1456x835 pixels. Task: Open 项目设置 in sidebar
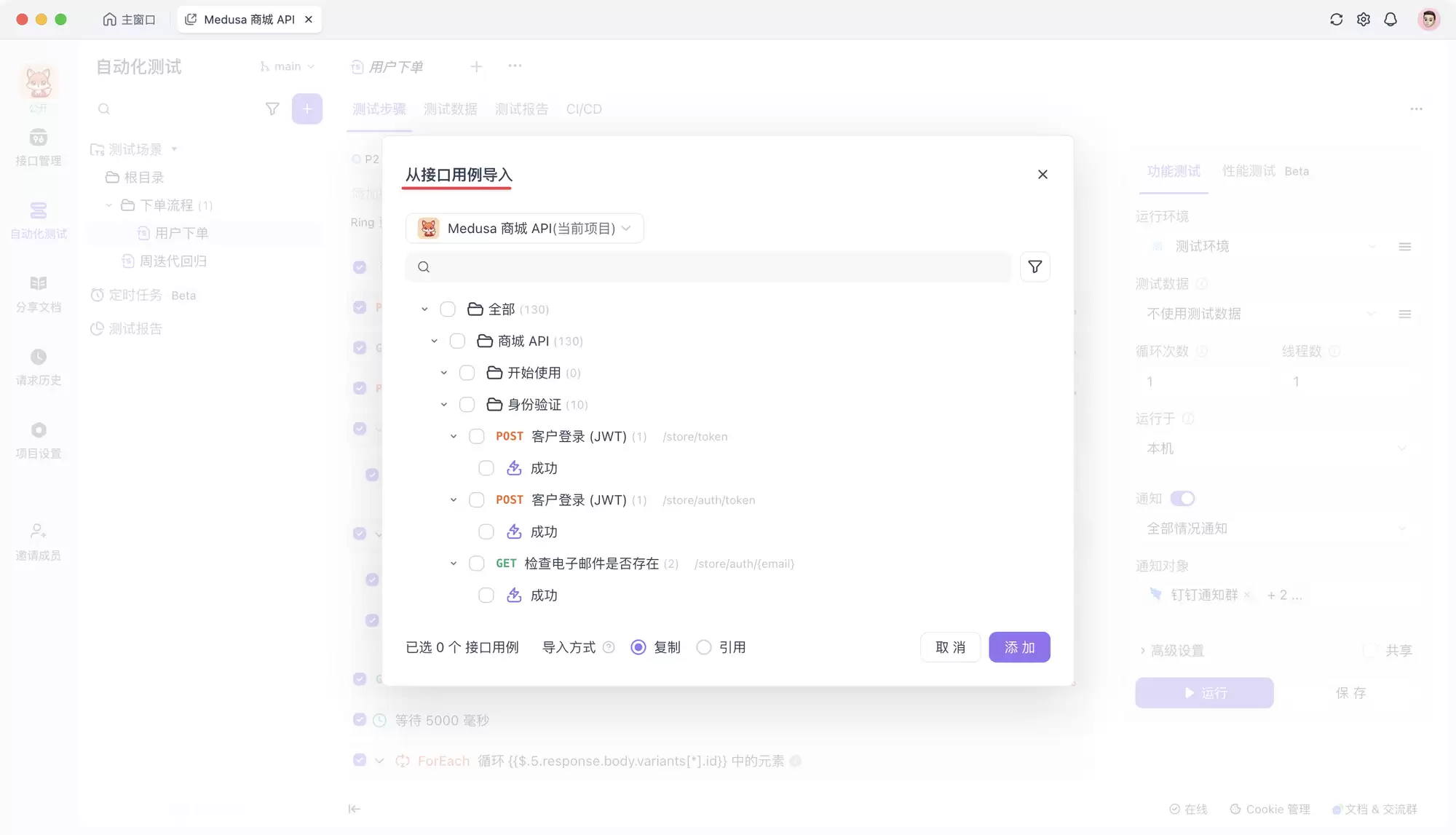(x=39, y=440)
